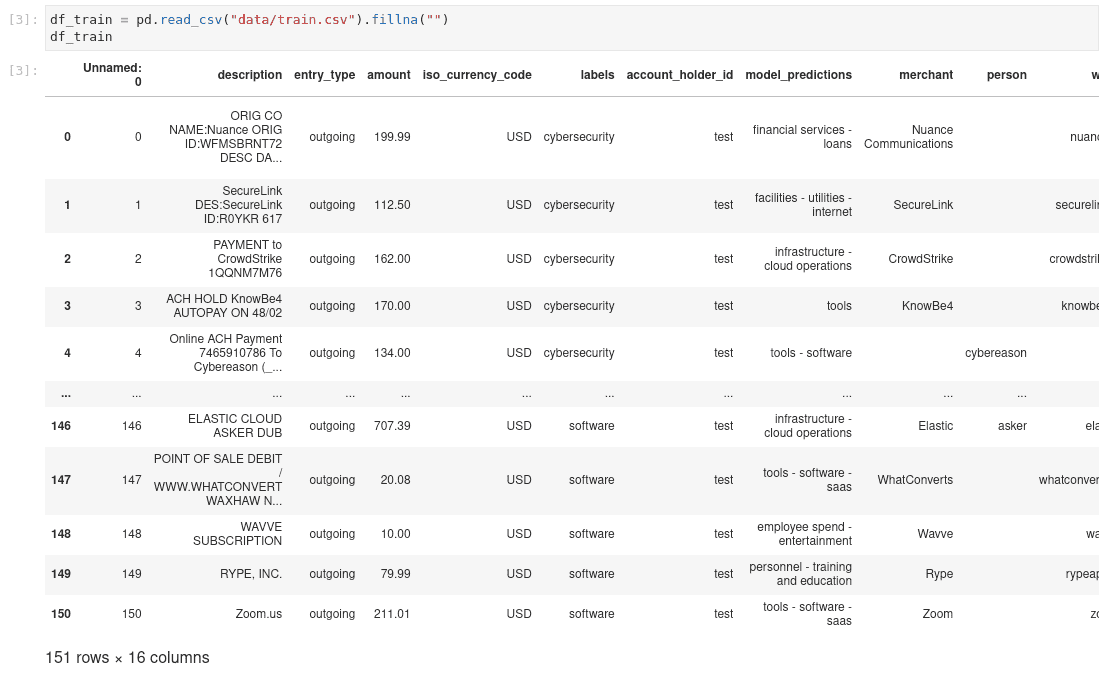Click 'outgoing' entry type in WAVVE row

[332, 534]
